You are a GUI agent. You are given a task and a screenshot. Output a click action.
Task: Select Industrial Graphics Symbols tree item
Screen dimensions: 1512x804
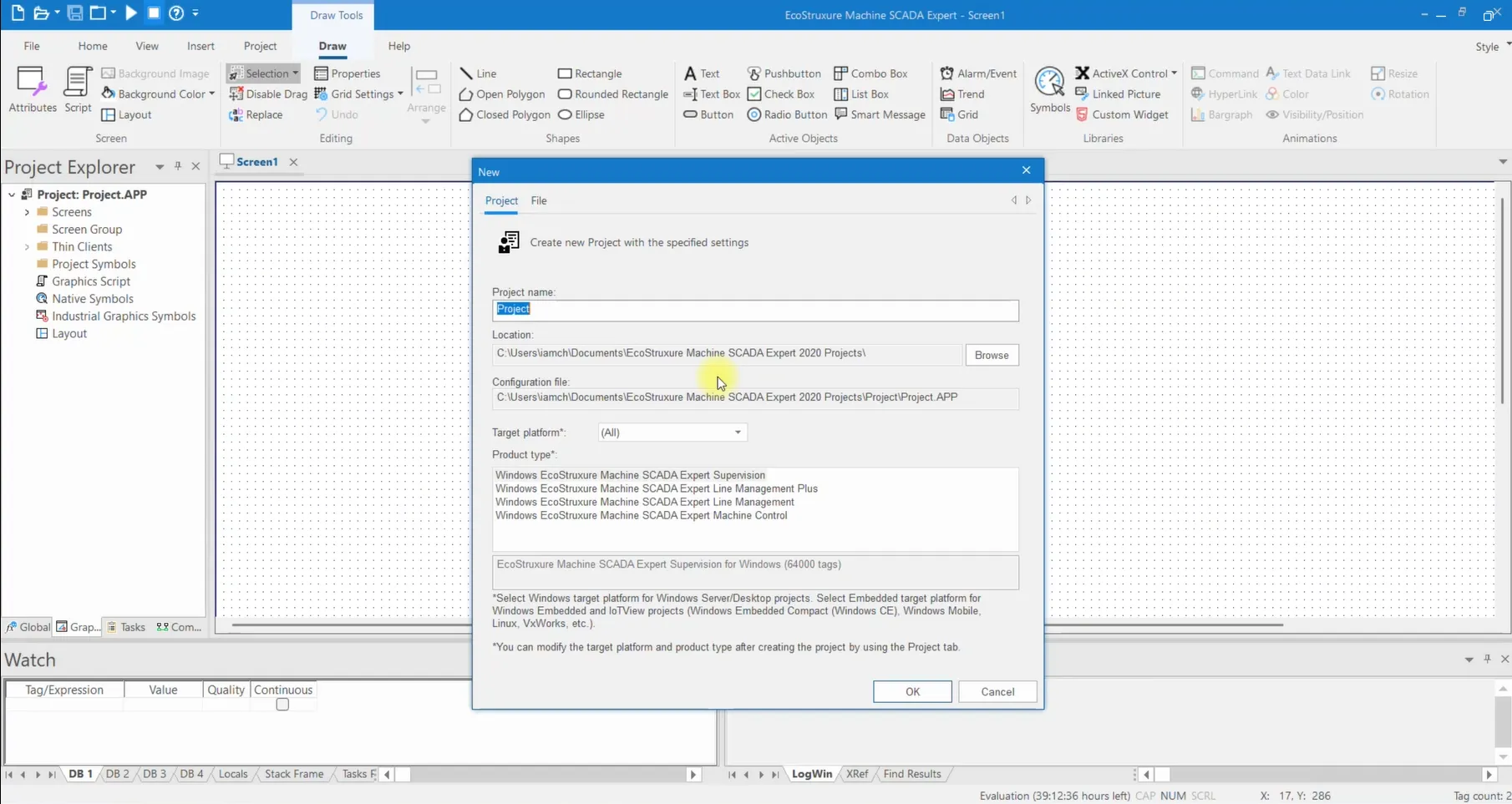(x=124, y=316)
